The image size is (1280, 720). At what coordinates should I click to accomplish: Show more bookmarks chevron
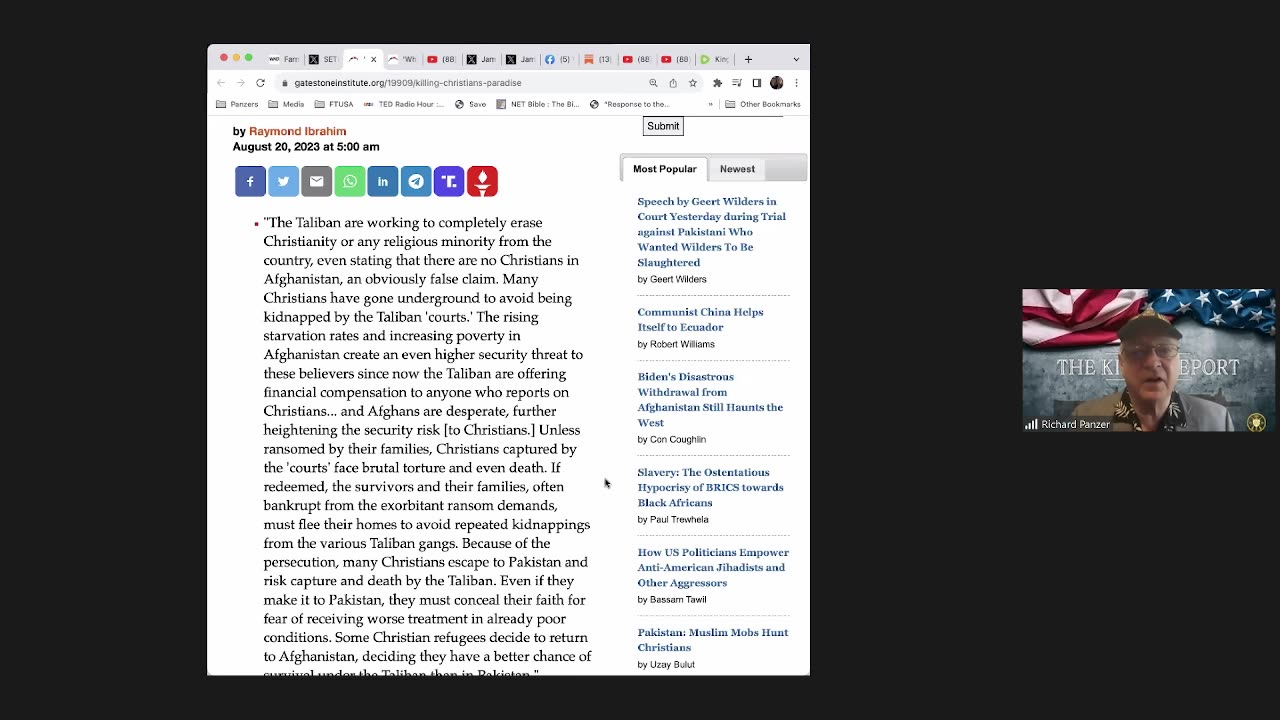711,104
